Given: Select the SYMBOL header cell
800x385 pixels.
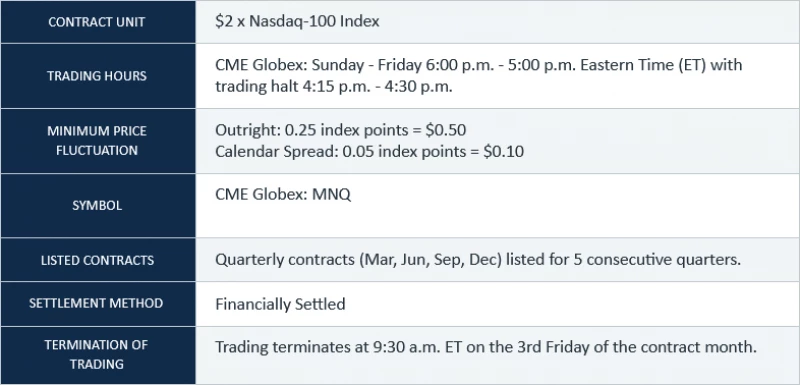Looking at the screenshot, I should point(97,206).
